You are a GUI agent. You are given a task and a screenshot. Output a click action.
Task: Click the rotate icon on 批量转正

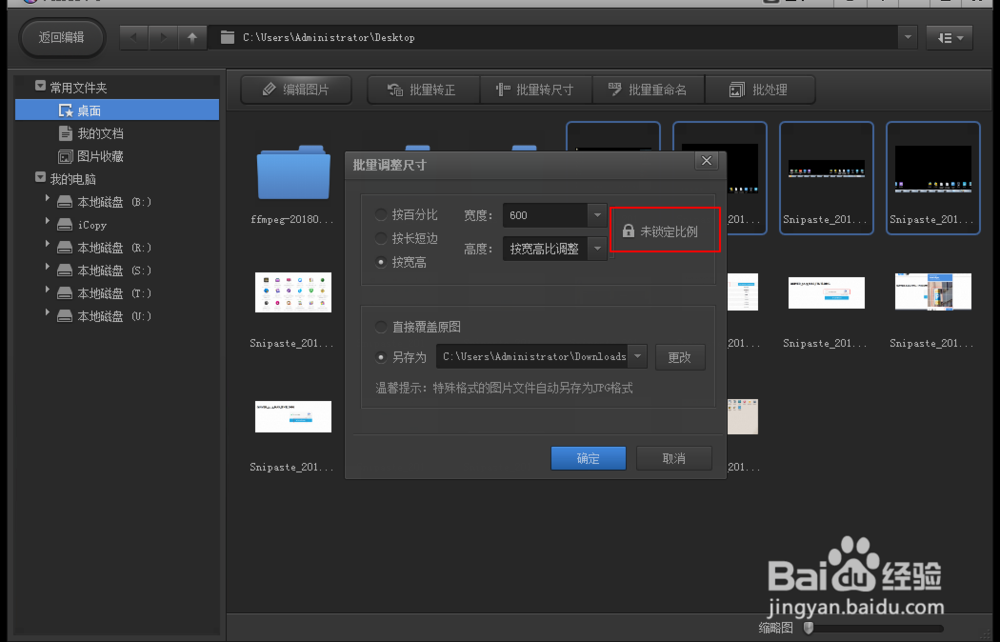coord(395,90)
